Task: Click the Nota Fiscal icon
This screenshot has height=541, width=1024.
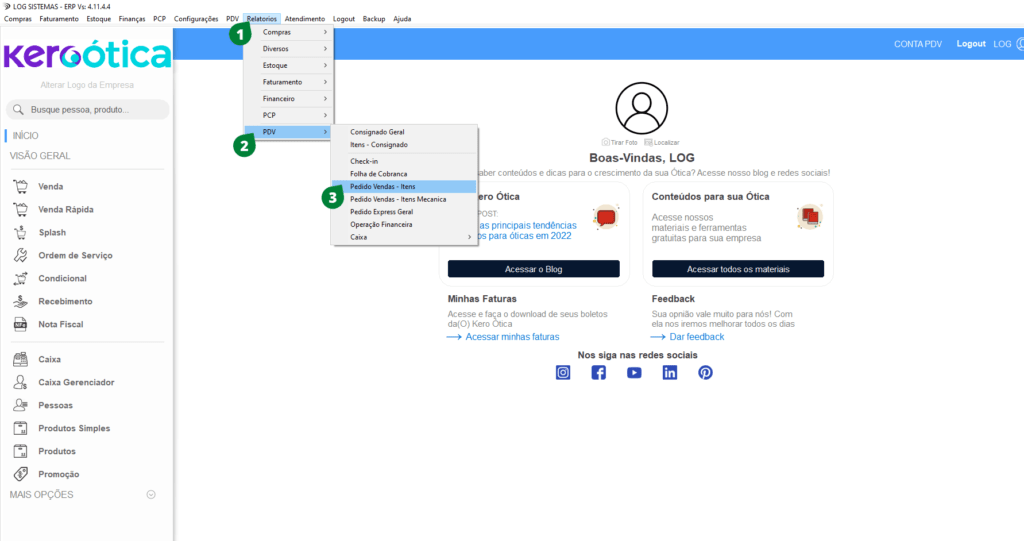Action: click(x=21, y=324)
